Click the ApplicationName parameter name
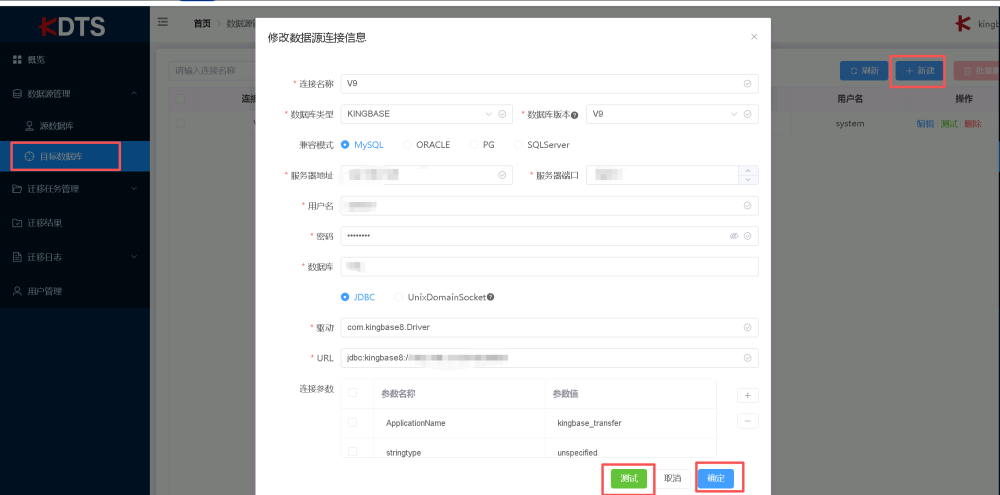Screen dimensions: 1000x495 click(x=416, y=423)
